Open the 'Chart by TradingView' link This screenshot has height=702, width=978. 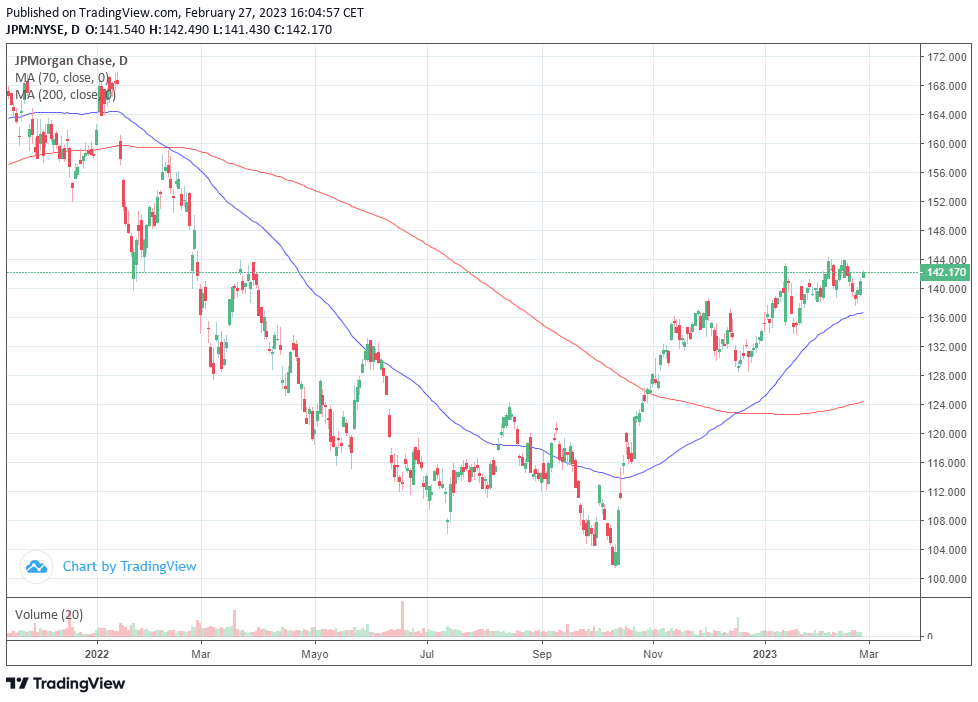(130, 567)
